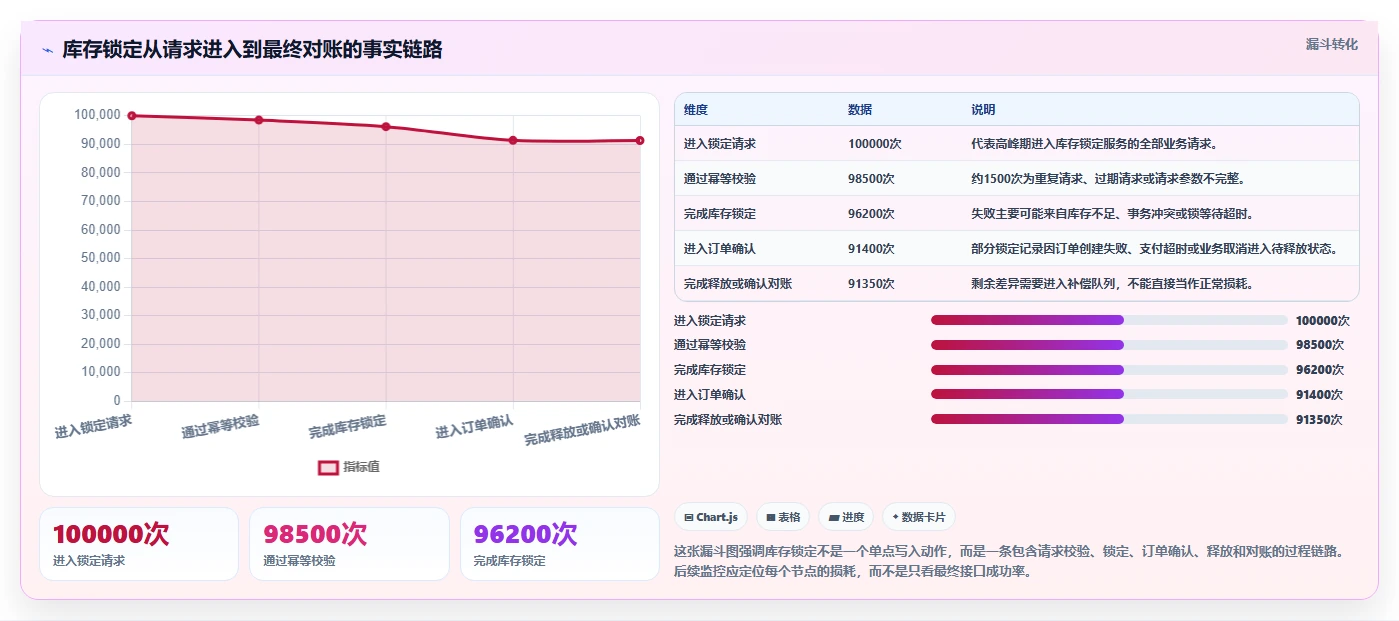Click the Chart.js tag chip

point(711,517)
